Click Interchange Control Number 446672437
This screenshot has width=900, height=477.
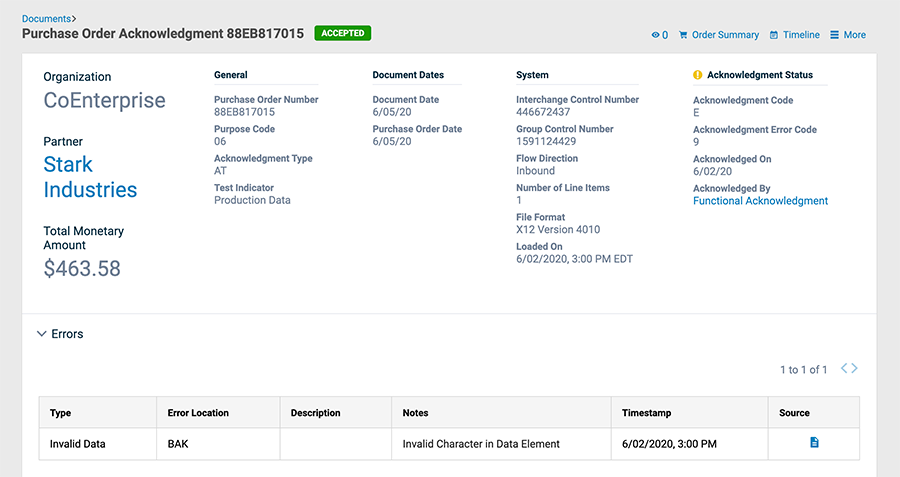click(x=543, y=112)
